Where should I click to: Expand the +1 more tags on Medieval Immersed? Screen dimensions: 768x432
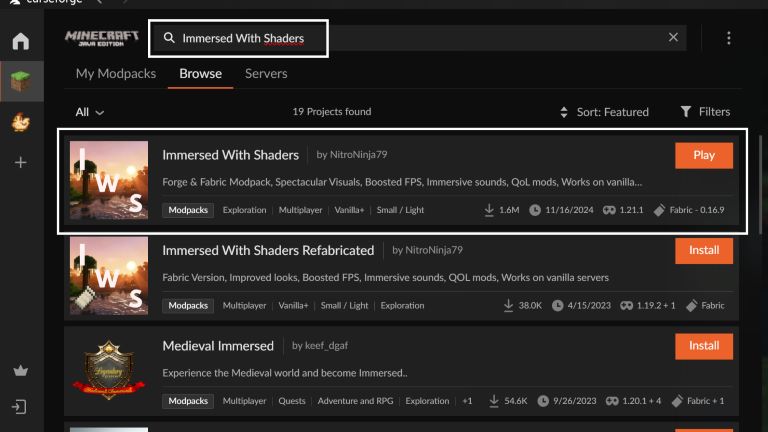tap(467, 401)
